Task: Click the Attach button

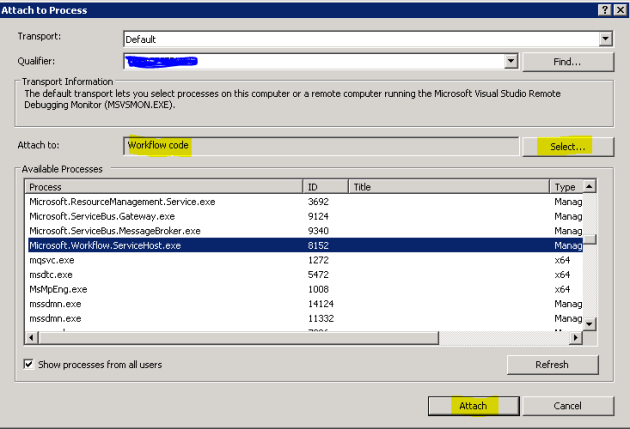Action: click(x=472, y=406)
